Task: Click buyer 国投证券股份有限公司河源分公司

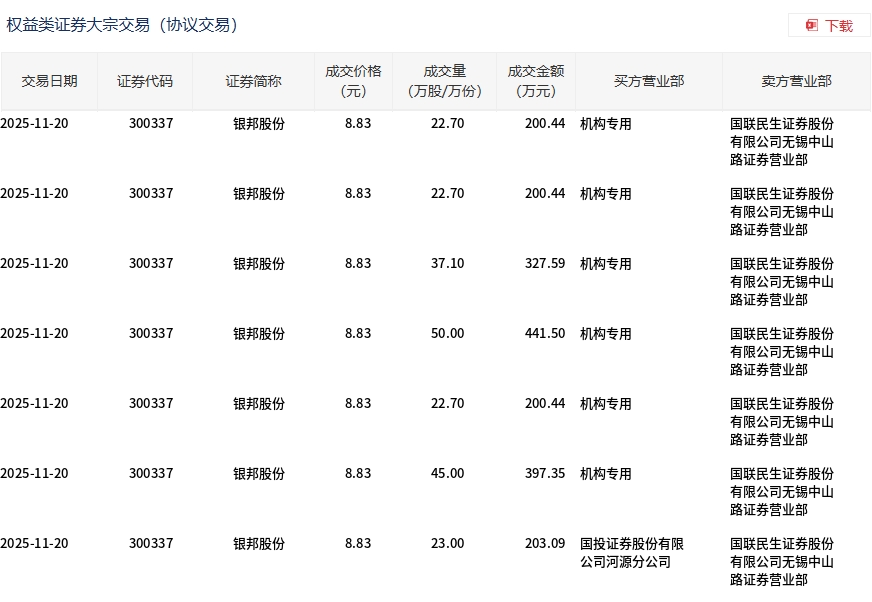Action: click(x=632, y=552)
